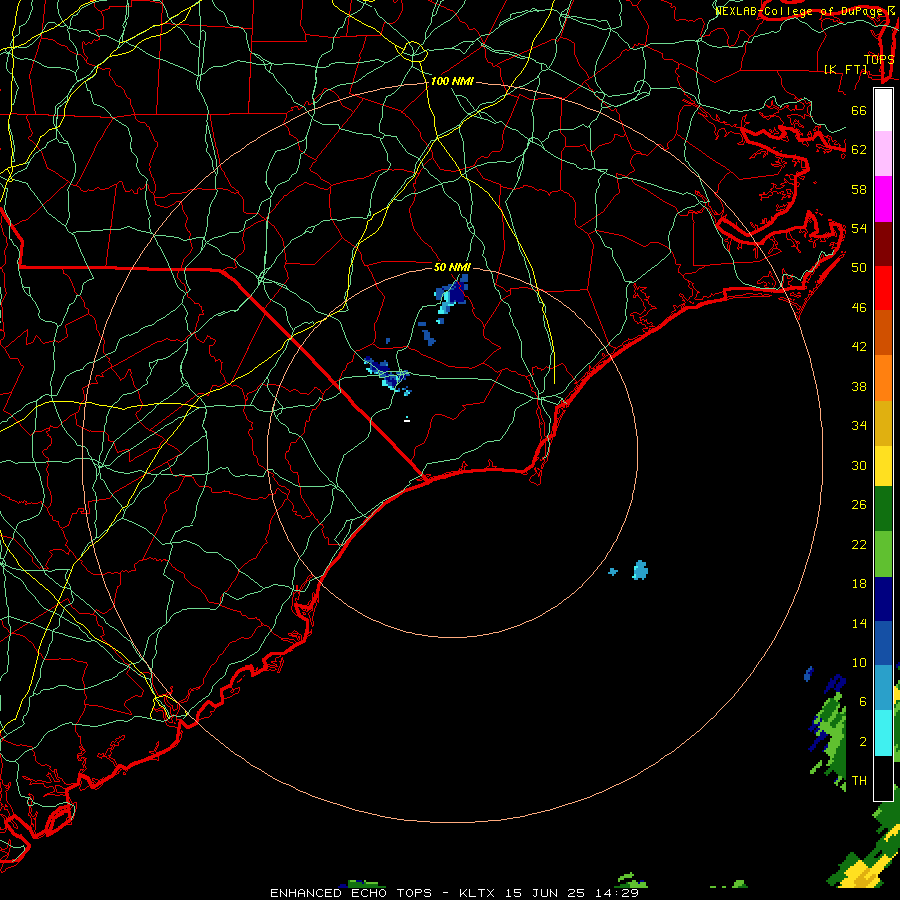Click the legend value '18'
This screenshot has width=900, height=900.
859,584
